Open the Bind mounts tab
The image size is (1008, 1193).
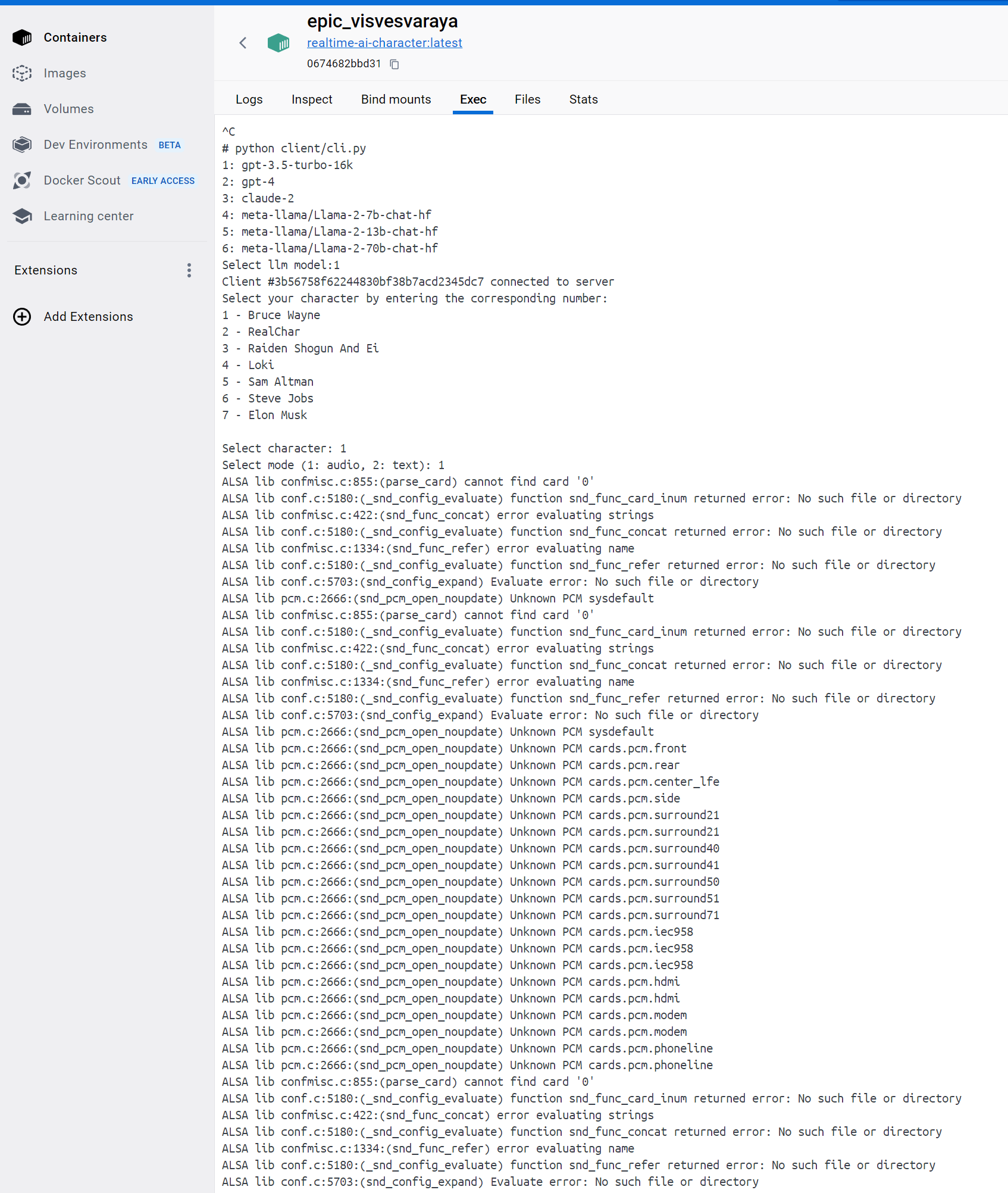tap(396, 99)
